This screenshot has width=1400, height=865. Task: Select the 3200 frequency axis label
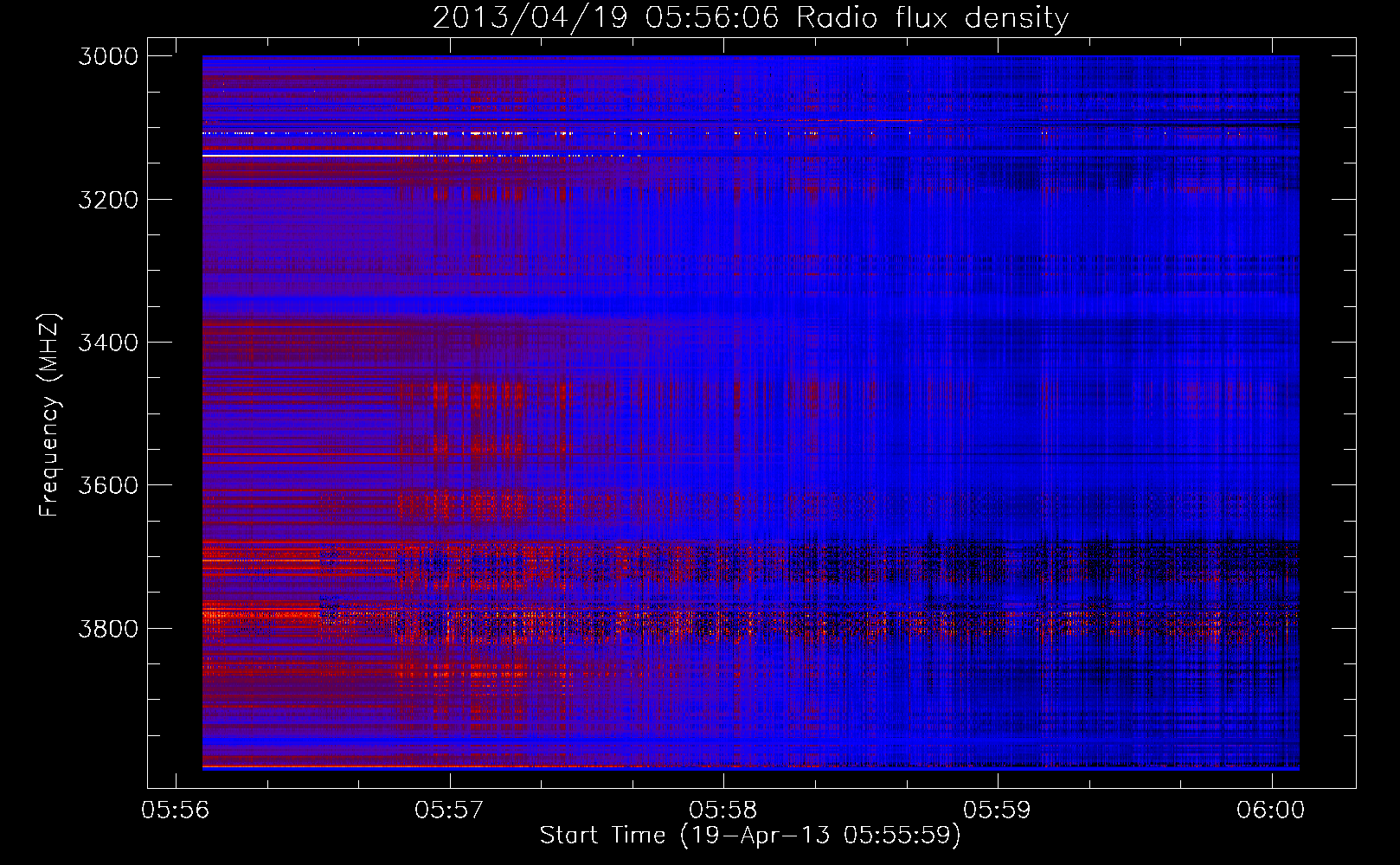click(108, 199)
